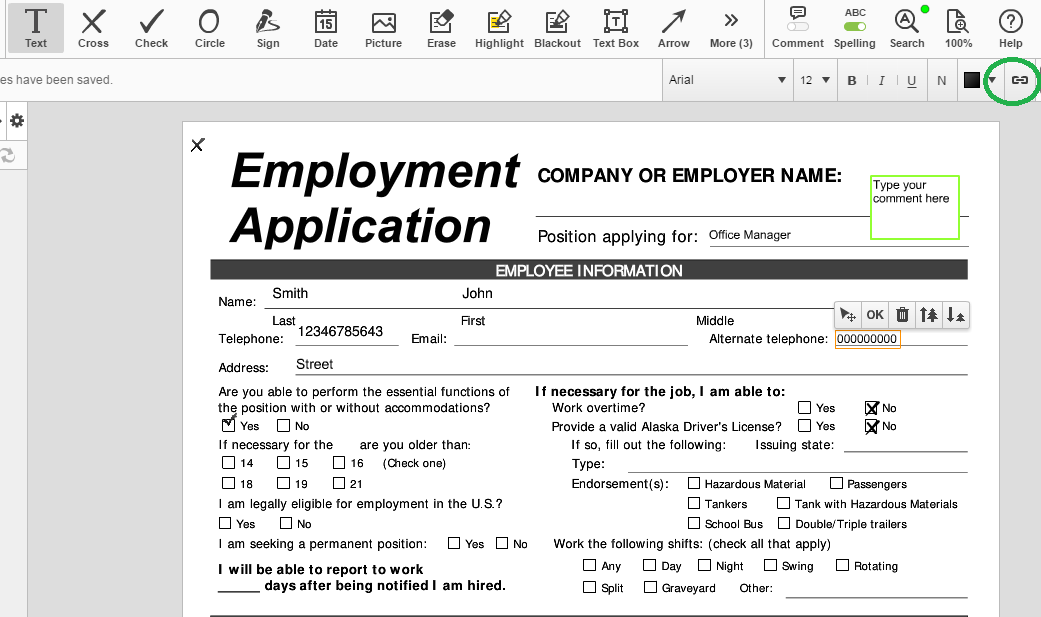
Task: Click the N normal formatting button
Action: click(x=941, y=80)
